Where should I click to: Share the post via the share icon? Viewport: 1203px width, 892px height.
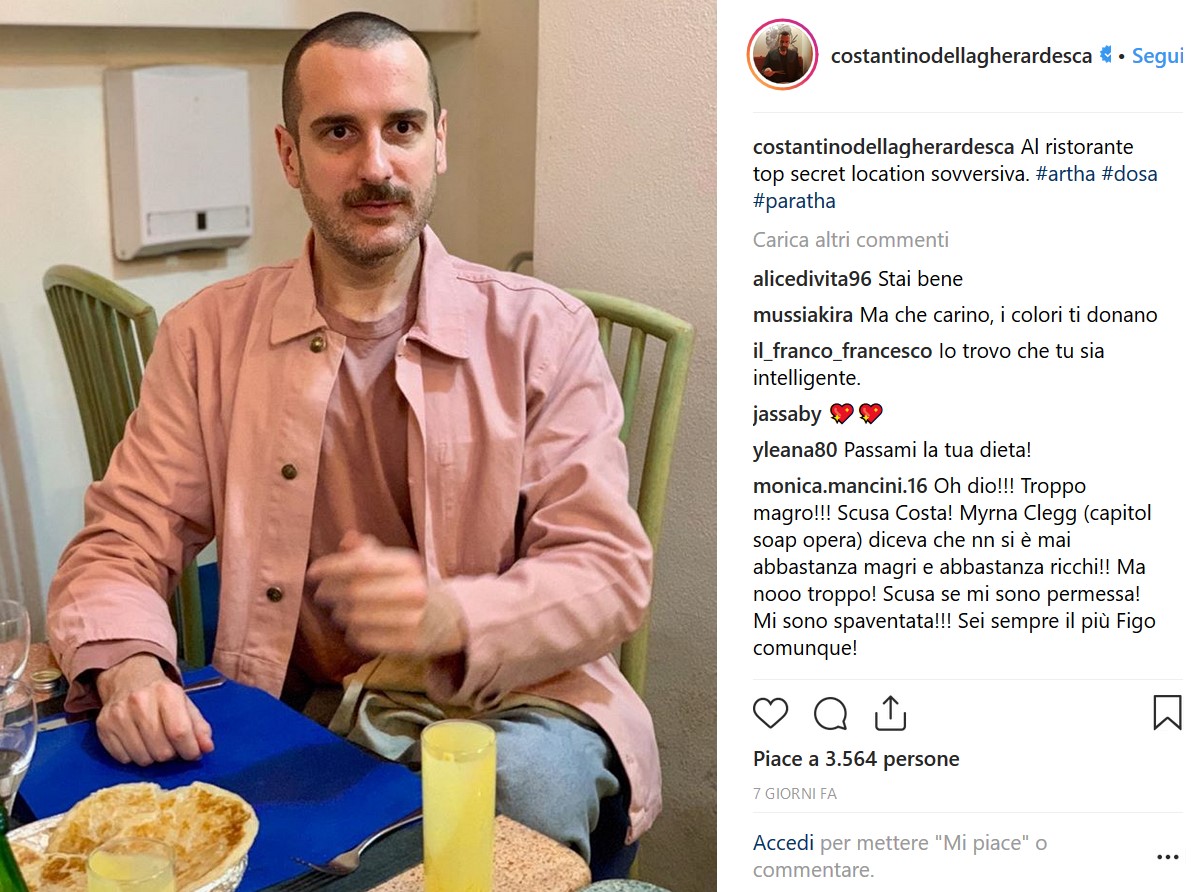click(x=890, y=713)
